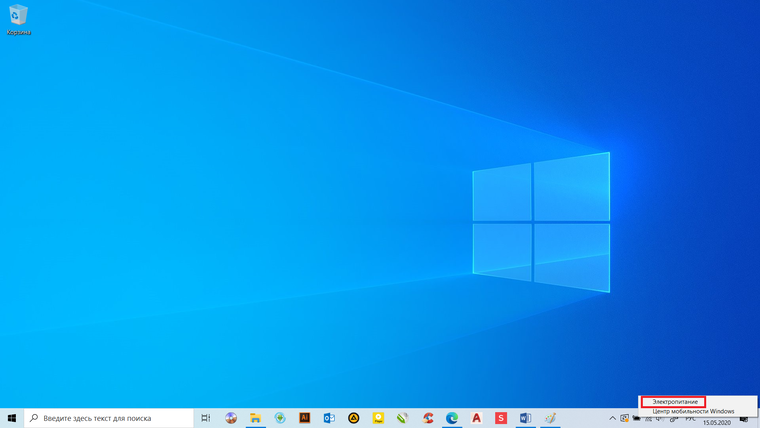Image resolution: width=760 pixels, height=428 pixels.
Task: Open the yellow Player app
Action: (378, 418)
